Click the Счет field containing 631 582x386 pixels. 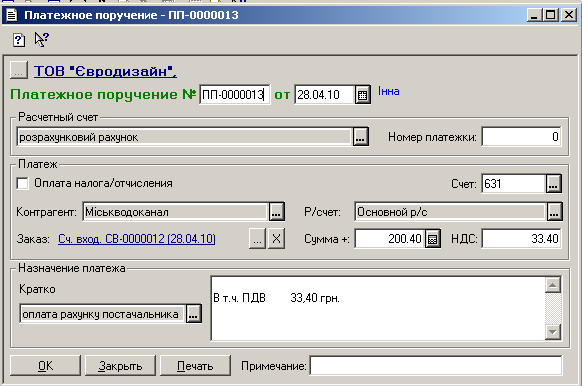[x=513, y=184]
